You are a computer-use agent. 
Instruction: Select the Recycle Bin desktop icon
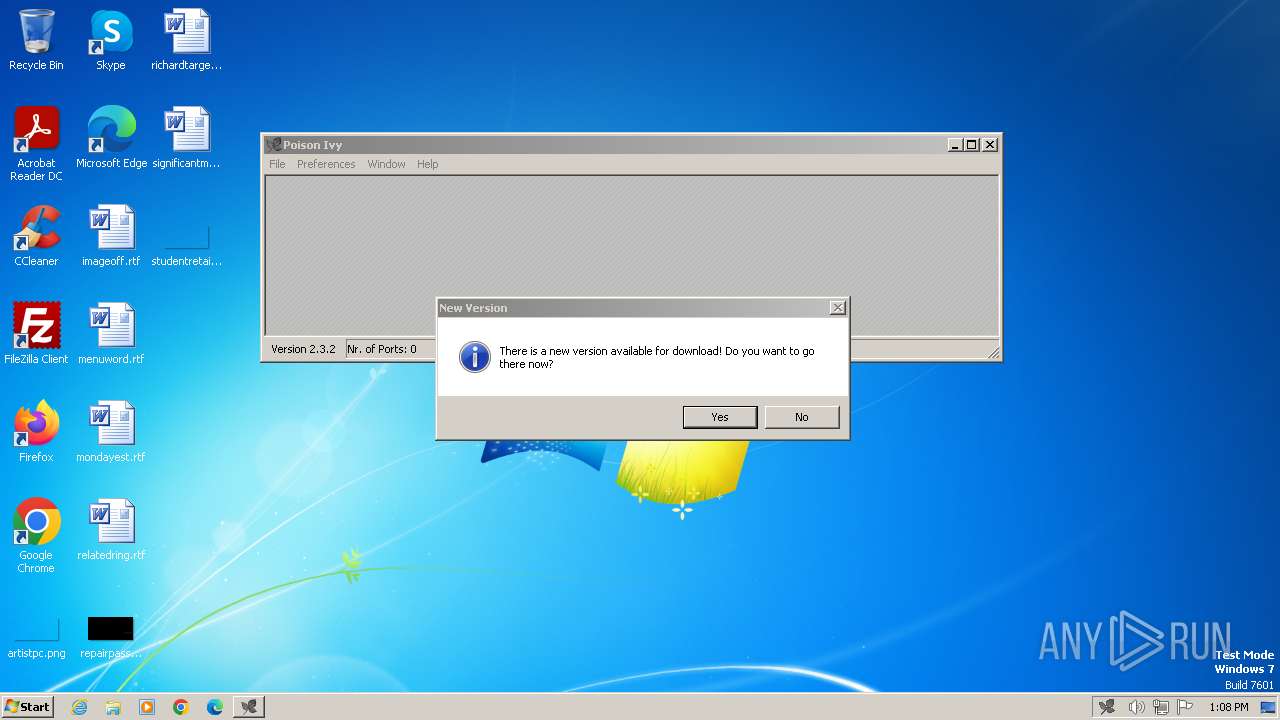(36, 40)
